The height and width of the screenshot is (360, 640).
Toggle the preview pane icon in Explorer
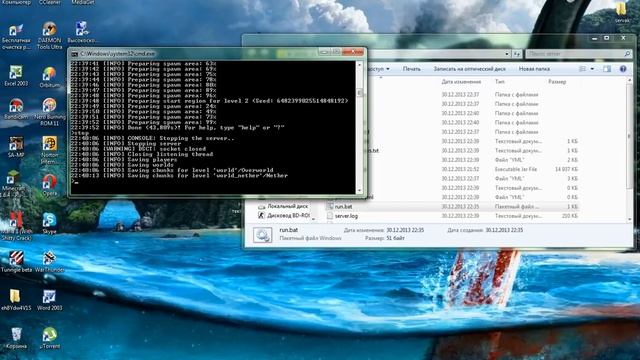tap(607, 69)
